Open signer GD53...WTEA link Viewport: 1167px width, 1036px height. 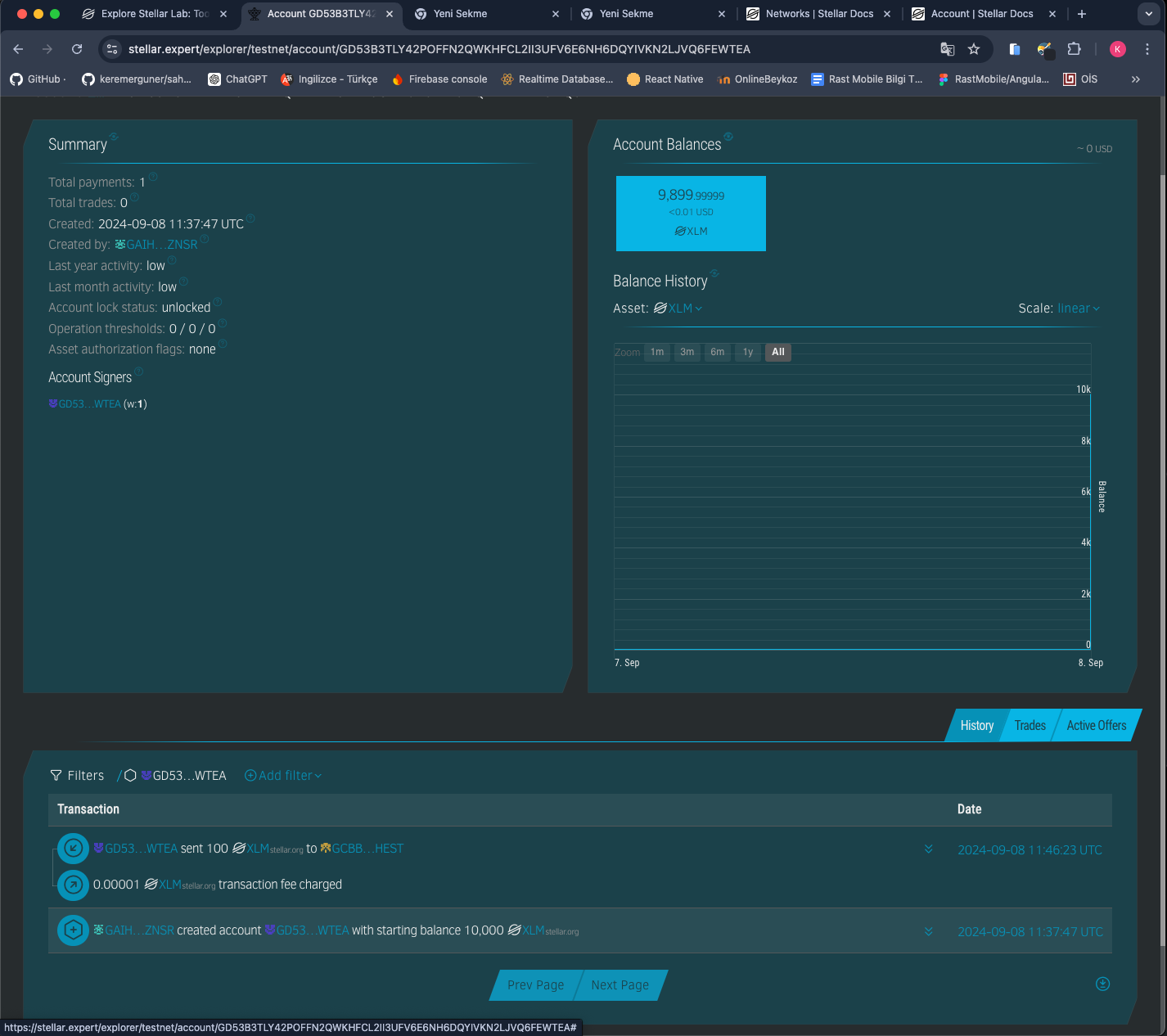click(x=85, y=404)
